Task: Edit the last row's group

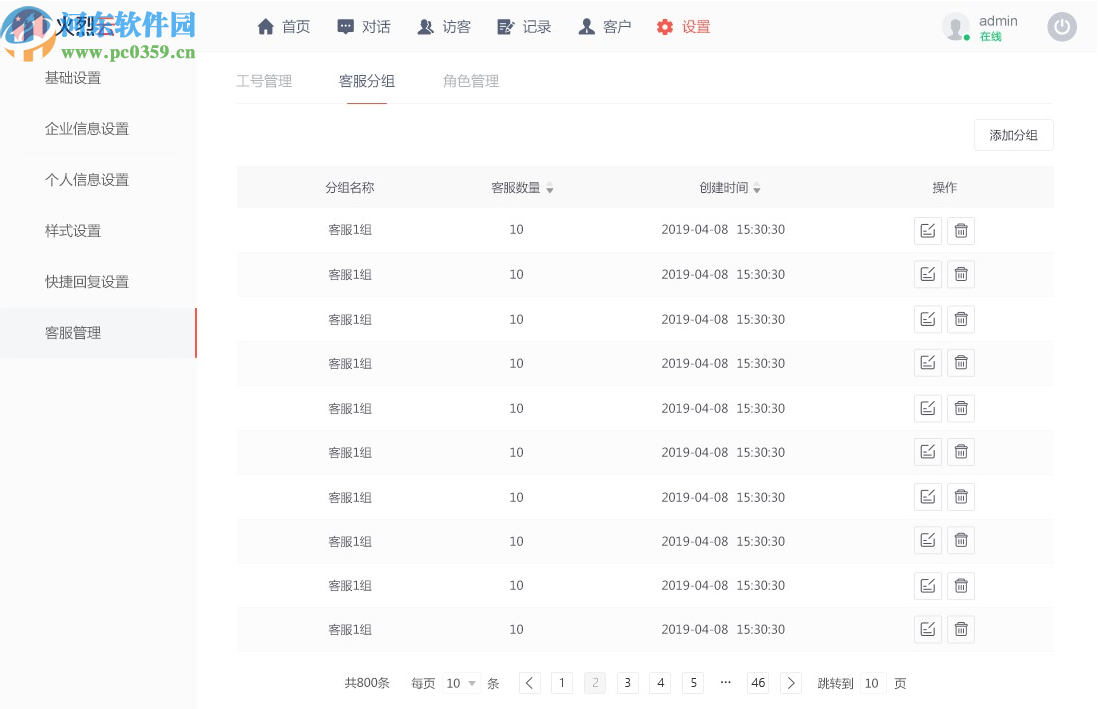Action: (x=928, y=630)
